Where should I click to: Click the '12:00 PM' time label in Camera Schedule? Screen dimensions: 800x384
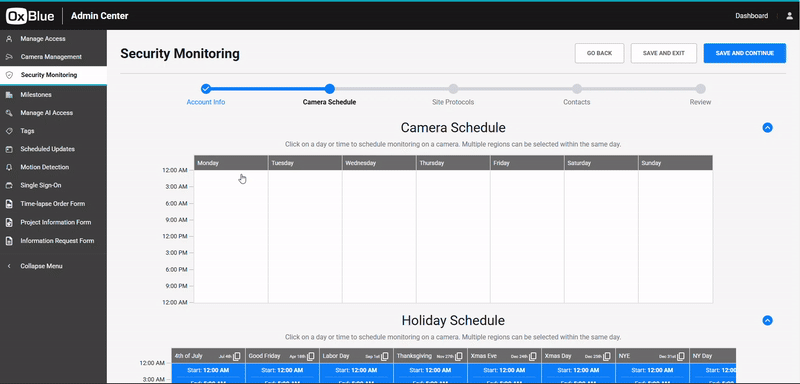[174, 237]
